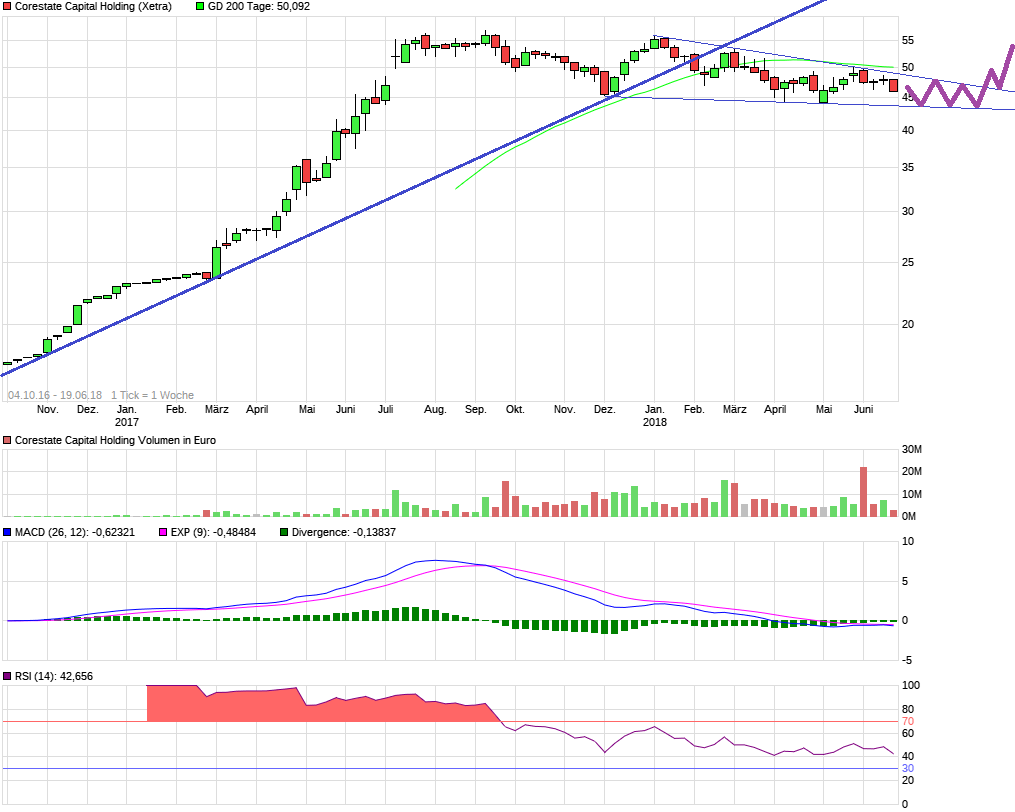The width and height of the screenshot is (1015, 812).
Task: Click the green GD 200 Tage legend swatch
Action: click(200, 6)
